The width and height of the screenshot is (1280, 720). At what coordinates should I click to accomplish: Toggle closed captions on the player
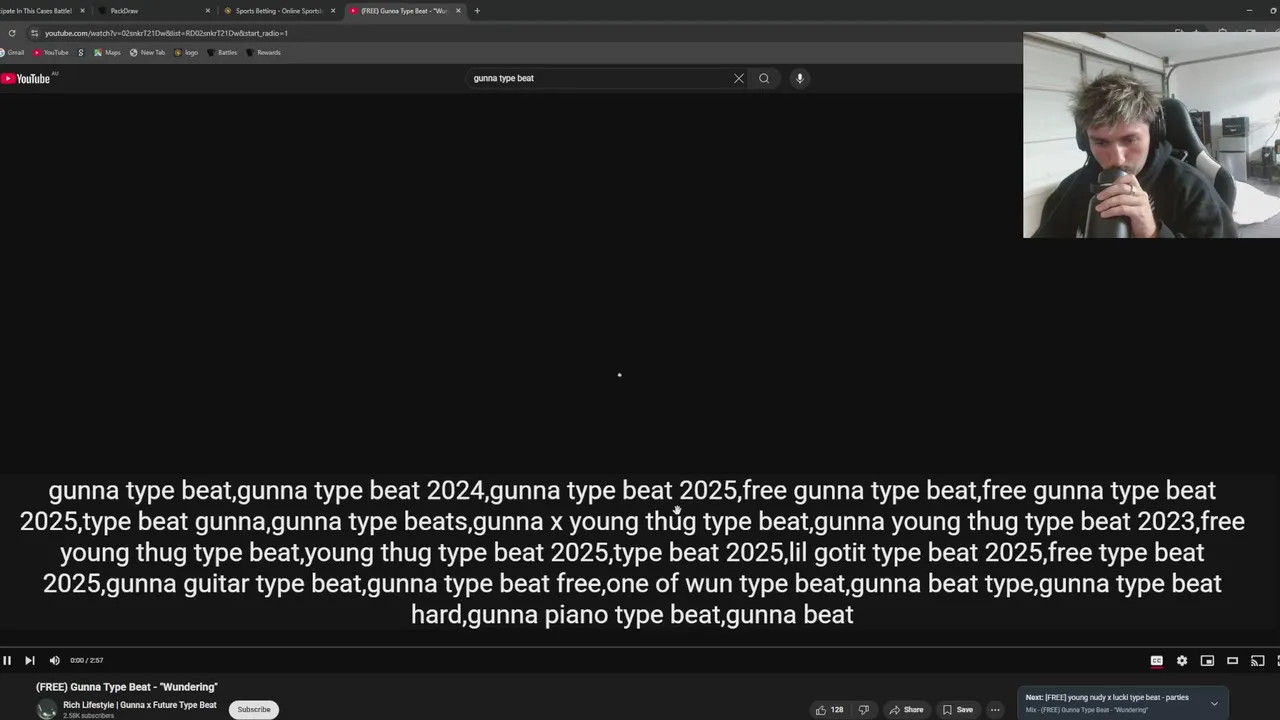pyautogui.click(x=1156, y=660)
